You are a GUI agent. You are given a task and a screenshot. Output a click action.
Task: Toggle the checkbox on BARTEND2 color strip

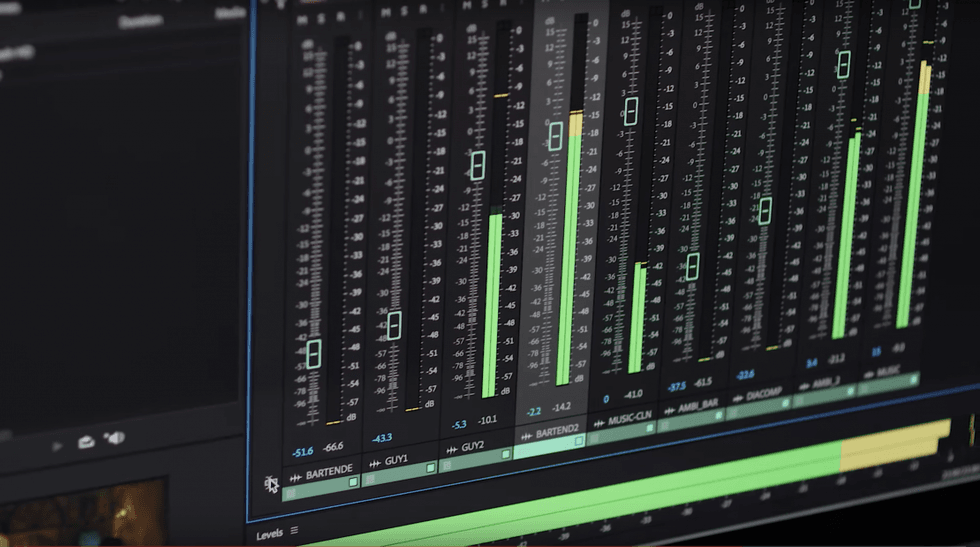579,441
